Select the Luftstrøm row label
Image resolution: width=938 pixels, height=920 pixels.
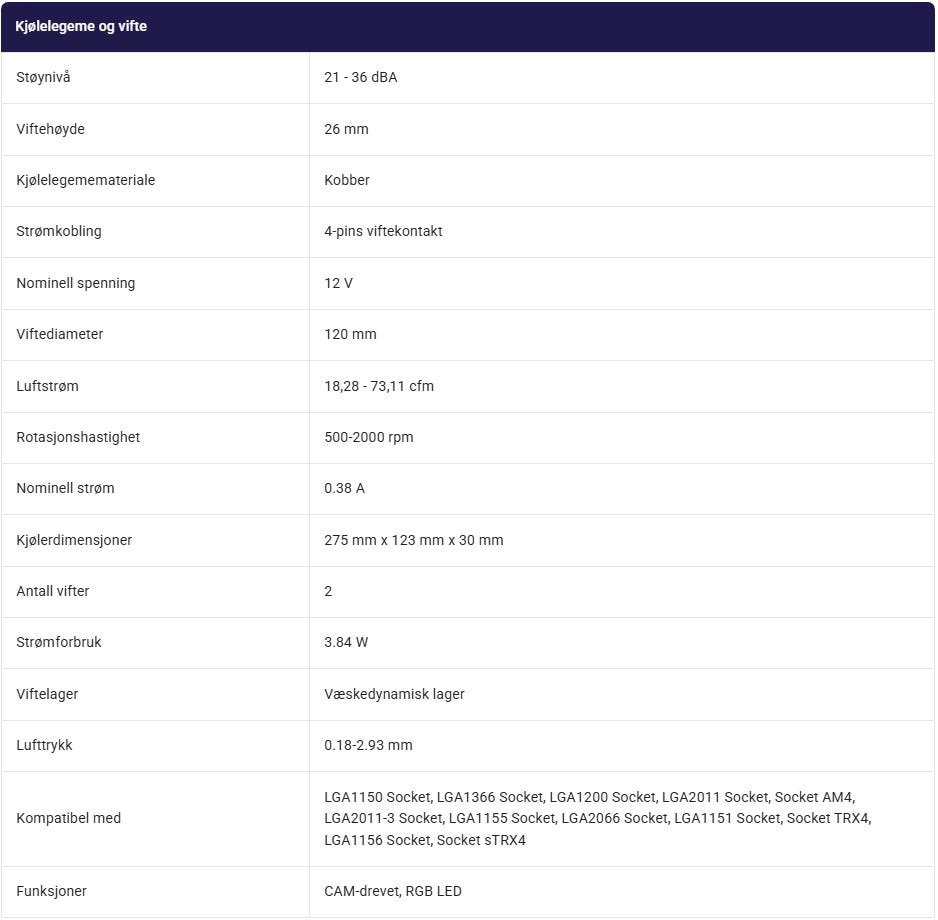pyautogui.click(x=47, y=386)
